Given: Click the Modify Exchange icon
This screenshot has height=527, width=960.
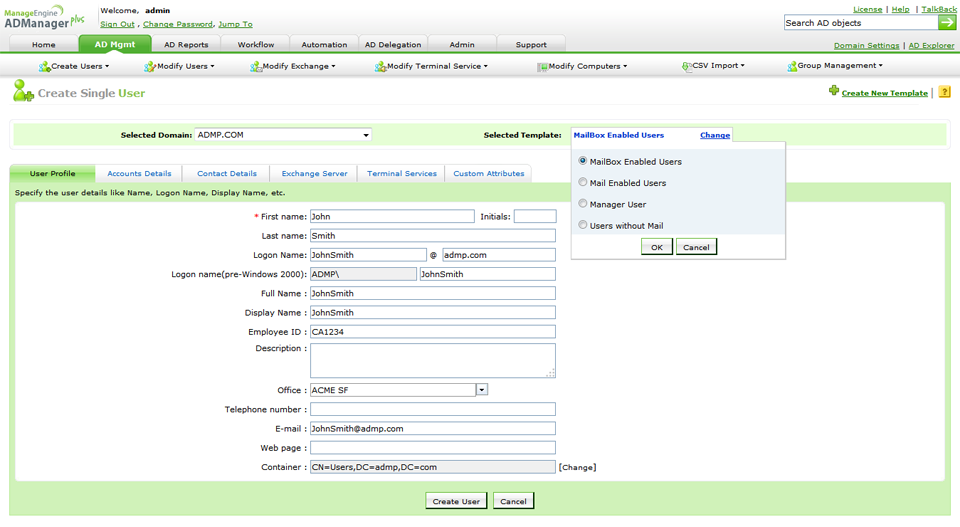Looking at the screenshot, I should click(x=256, y=67).
